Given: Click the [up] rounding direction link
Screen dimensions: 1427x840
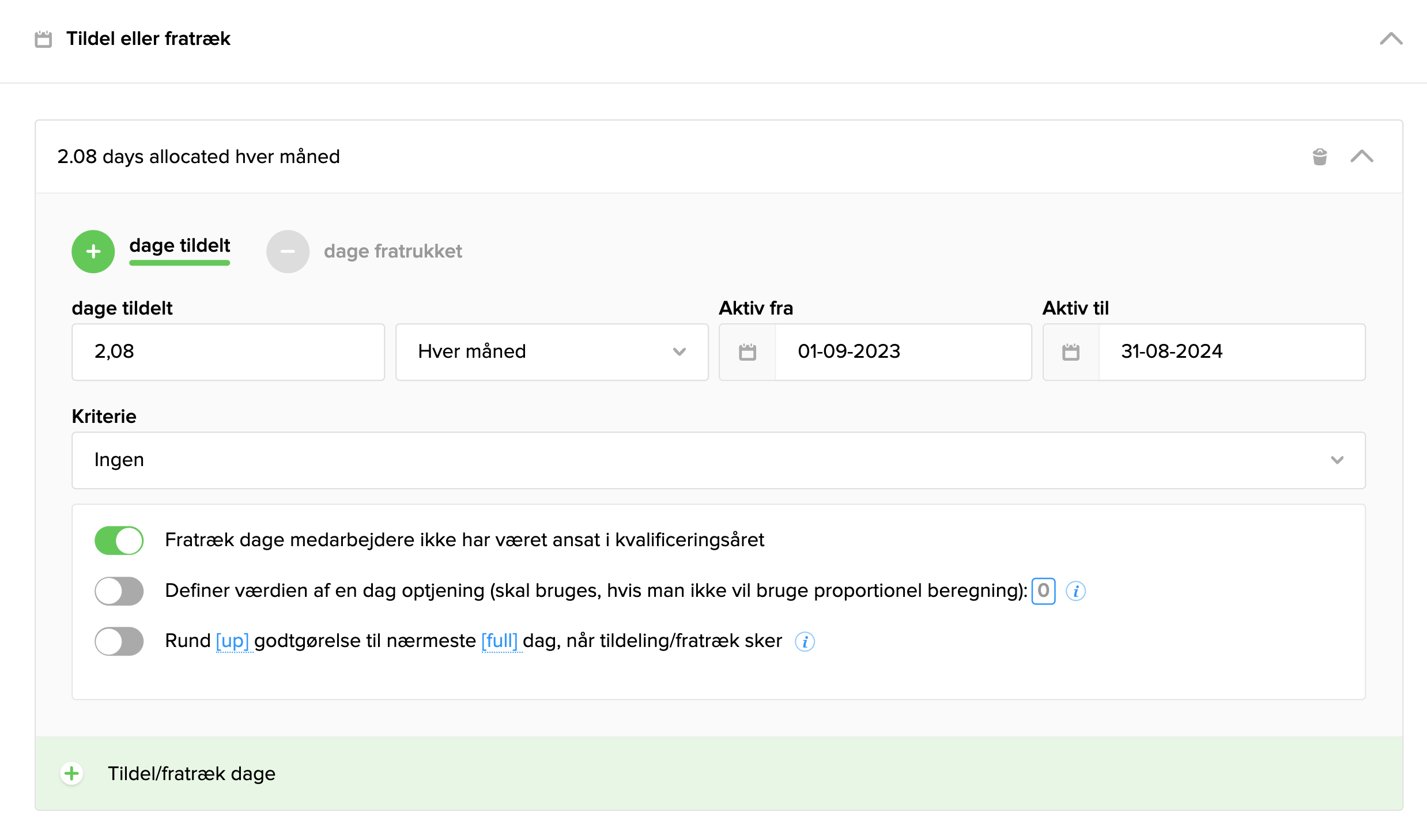Looking at the screenshot, I should point(232,641).
